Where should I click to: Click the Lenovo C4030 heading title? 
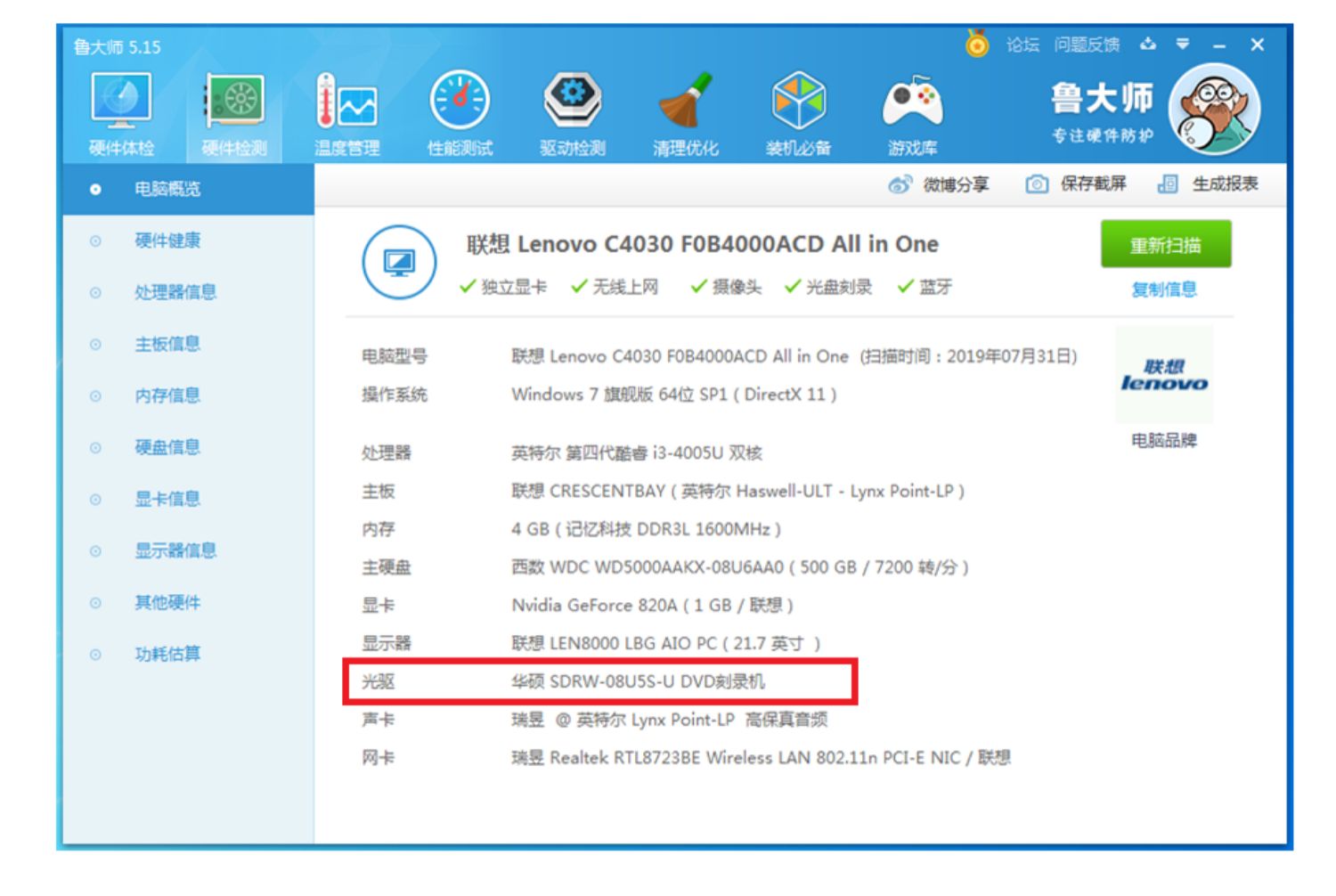tap(703, 244)
